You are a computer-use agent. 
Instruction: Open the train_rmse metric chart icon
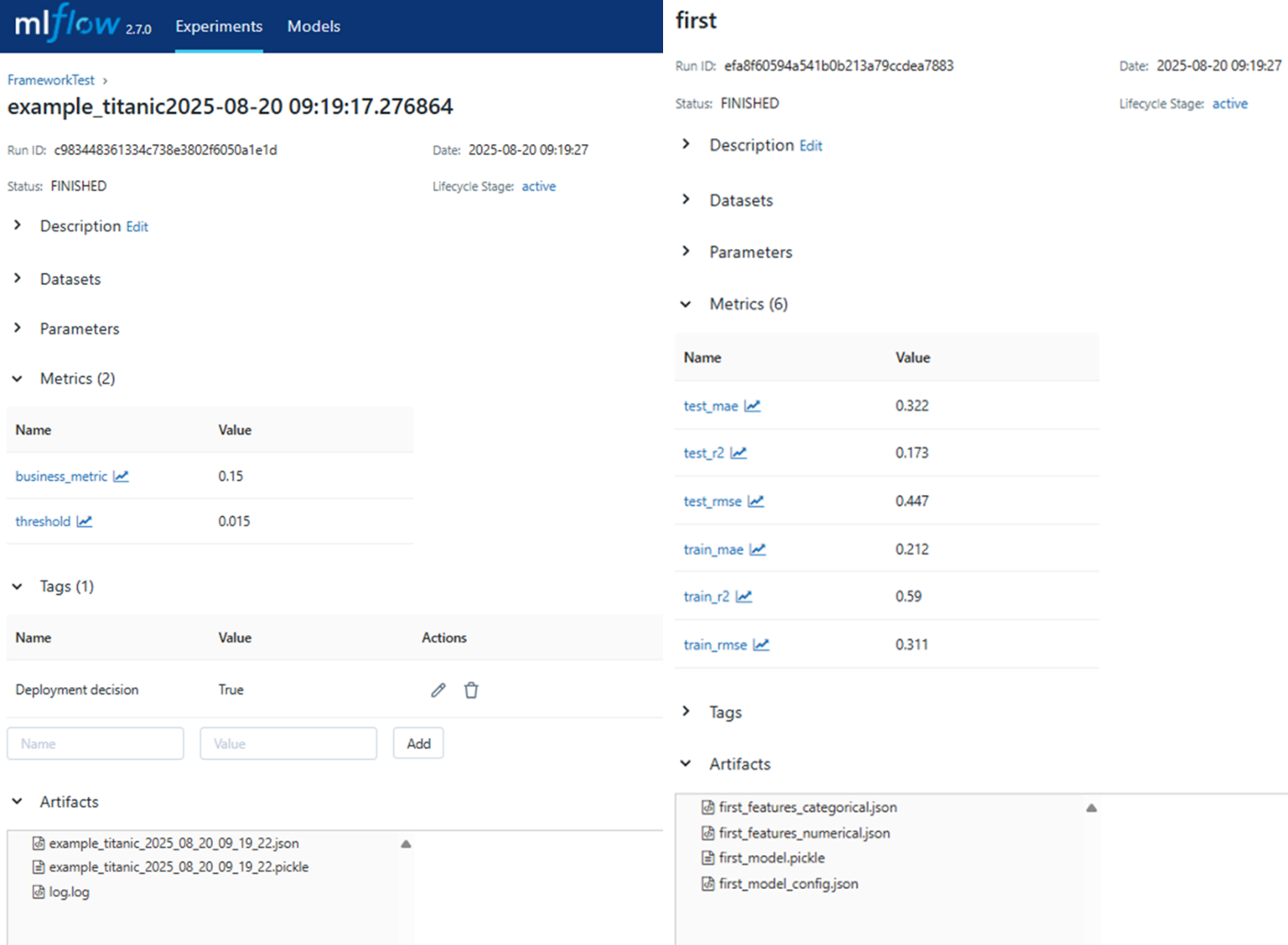tap(761, 644)
